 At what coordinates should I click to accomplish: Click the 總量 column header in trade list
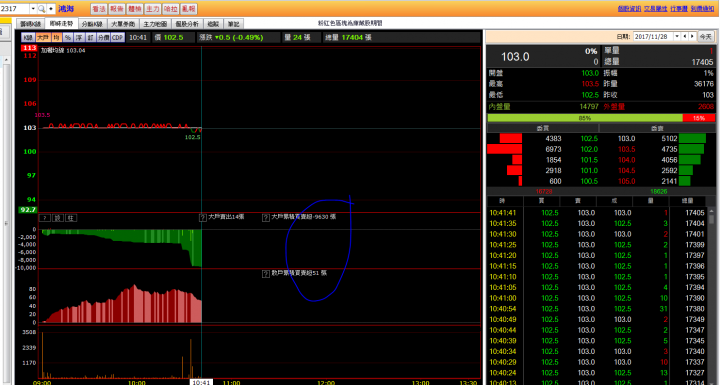[x=687, y=201]
